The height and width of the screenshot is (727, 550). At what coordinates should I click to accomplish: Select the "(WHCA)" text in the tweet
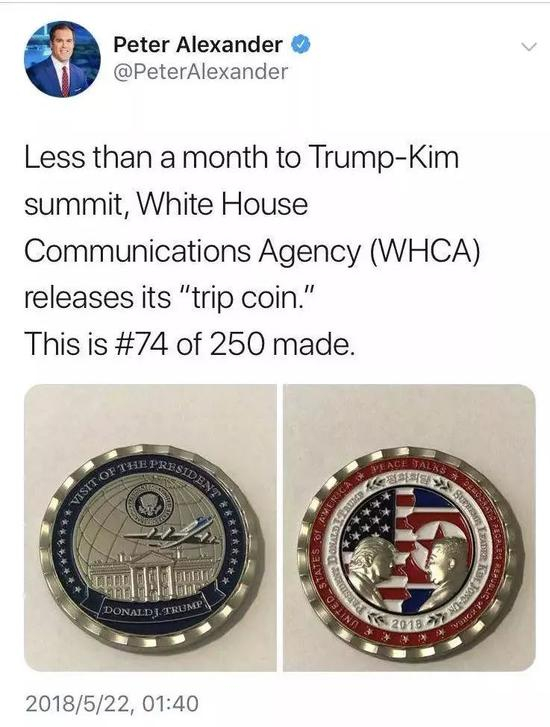coord(423,251)
